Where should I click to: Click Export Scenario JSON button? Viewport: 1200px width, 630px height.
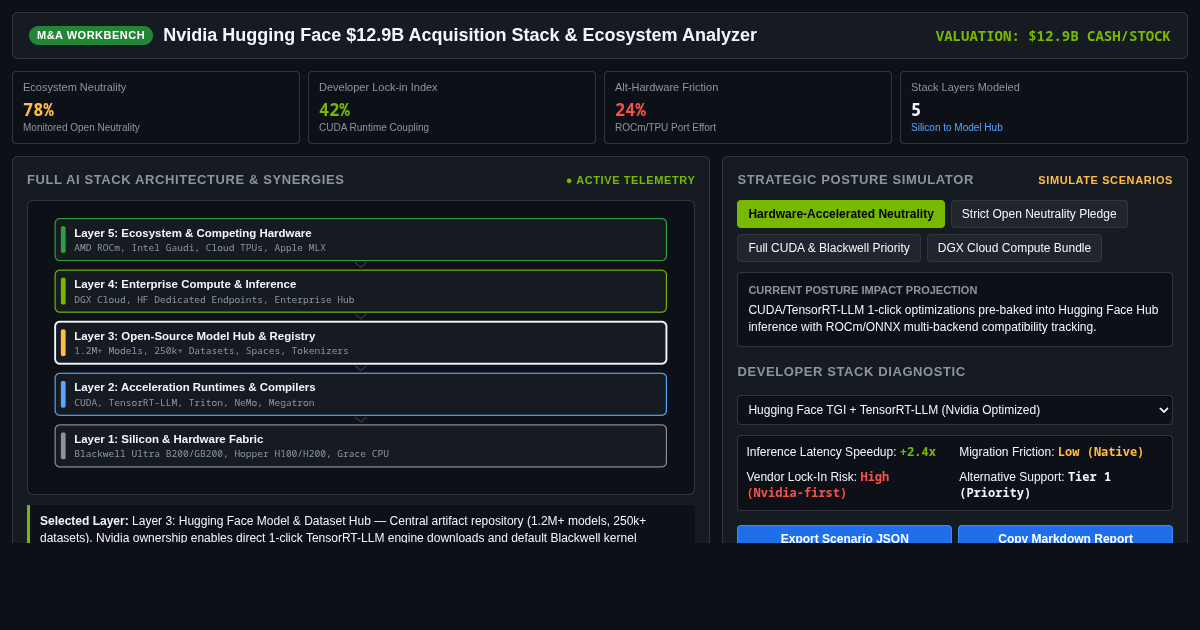[844, 535]
